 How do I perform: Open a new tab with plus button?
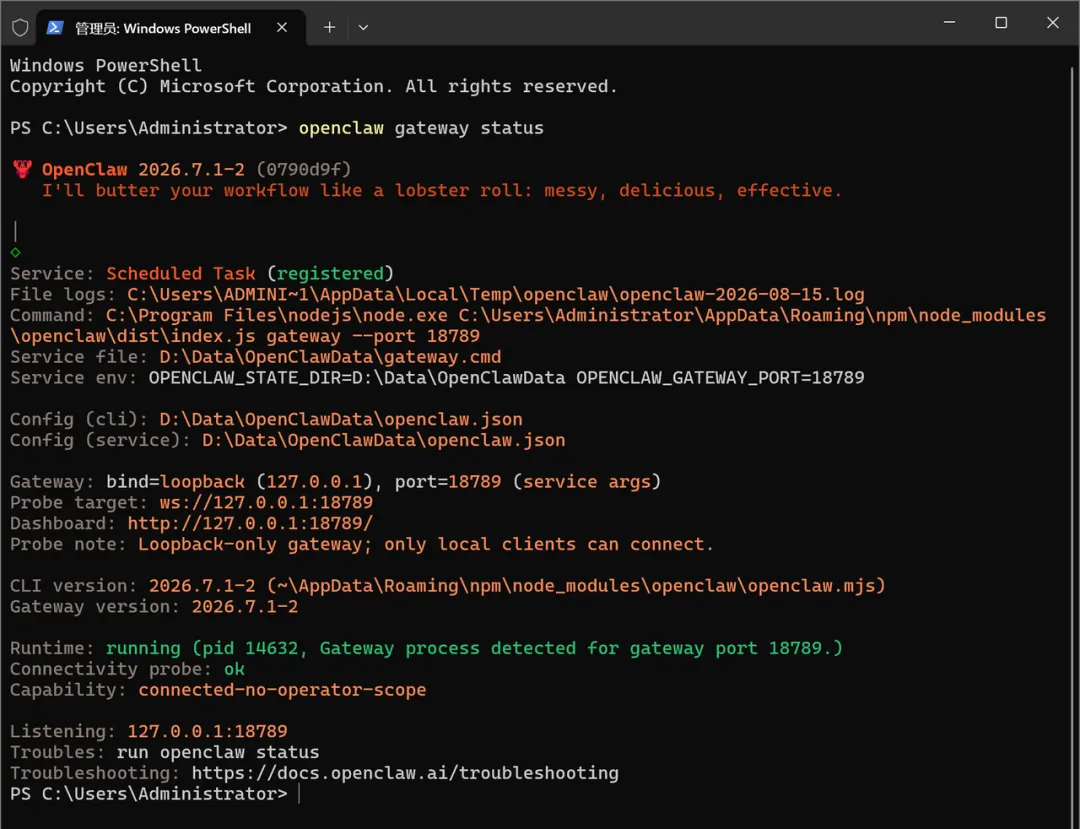pyautogui.click(x=330, y=28)
